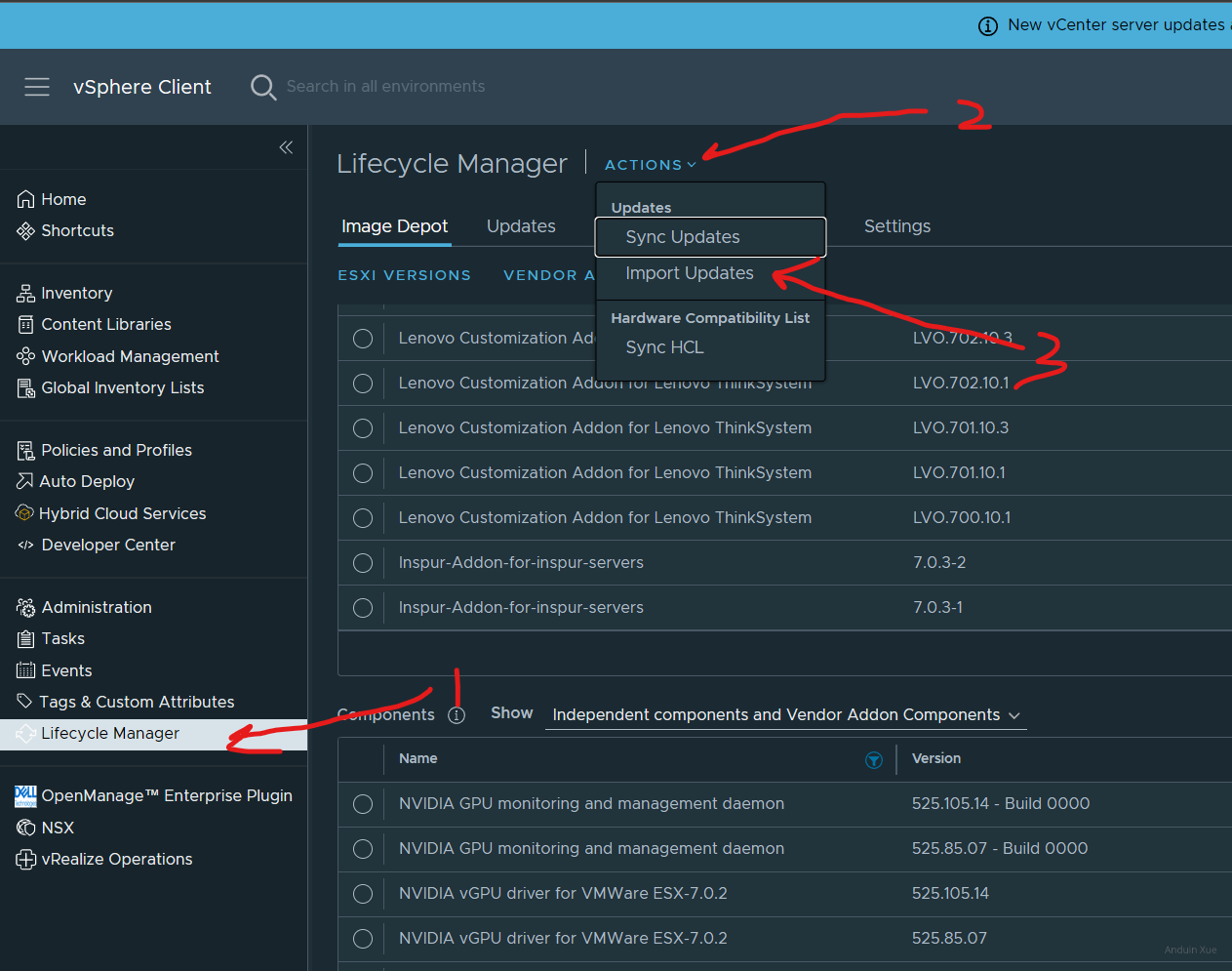This screenshot has width=1232, height=971.
Task: Switch to the Updates tab
Action: [x=521, y=226]
